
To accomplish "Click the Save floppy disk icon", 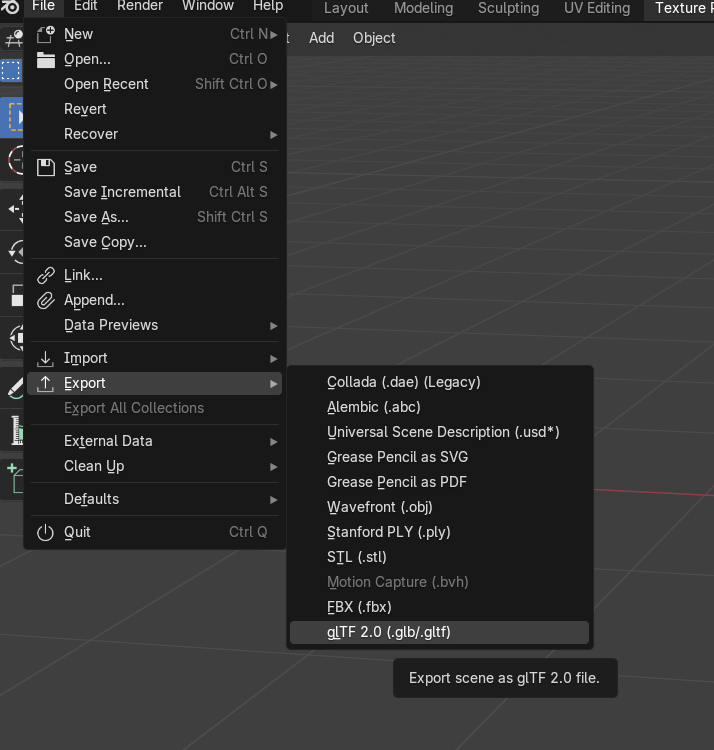I will pos(45,167).
